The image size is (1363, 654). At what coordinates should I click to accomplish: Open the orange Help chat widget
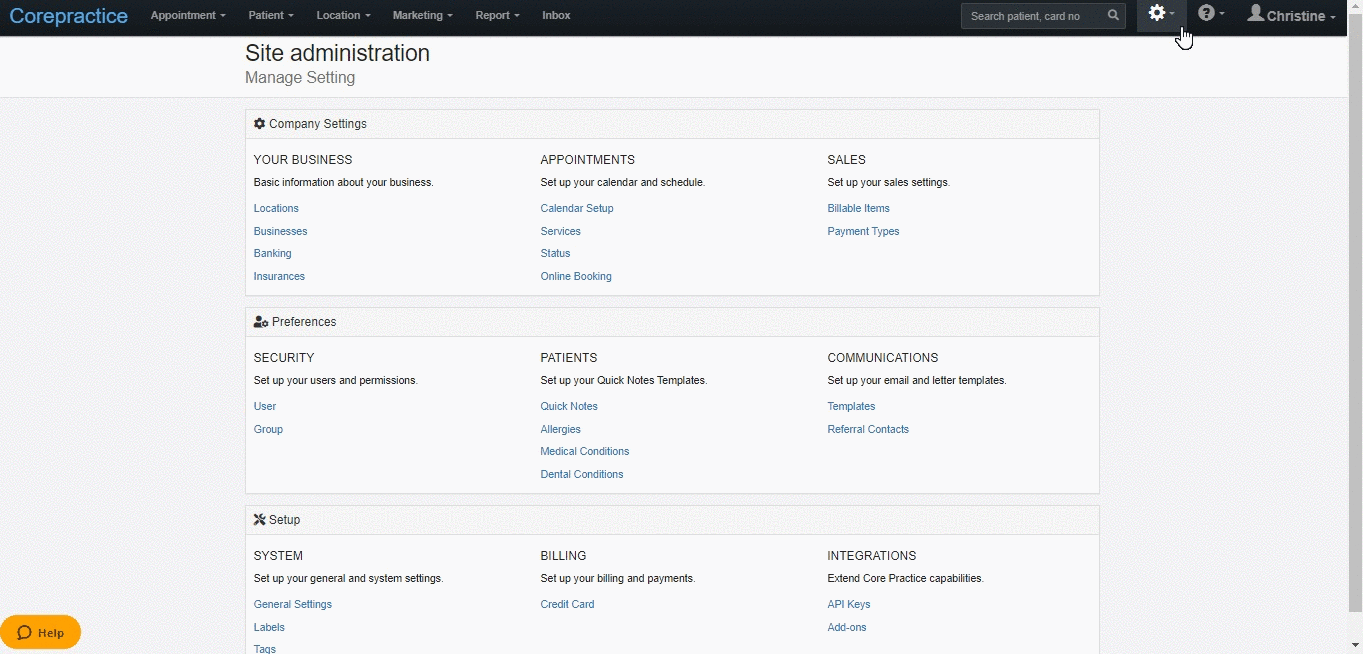(x=41, y=632)
